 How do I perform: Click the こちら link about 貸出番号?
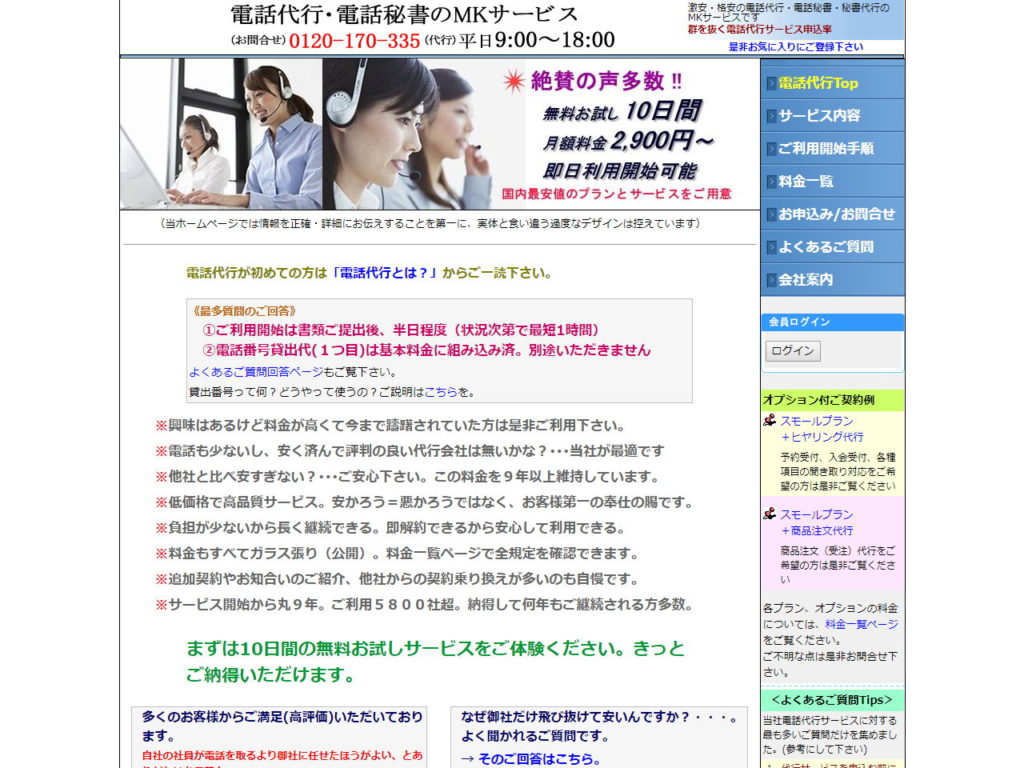[x=440, y=392]
